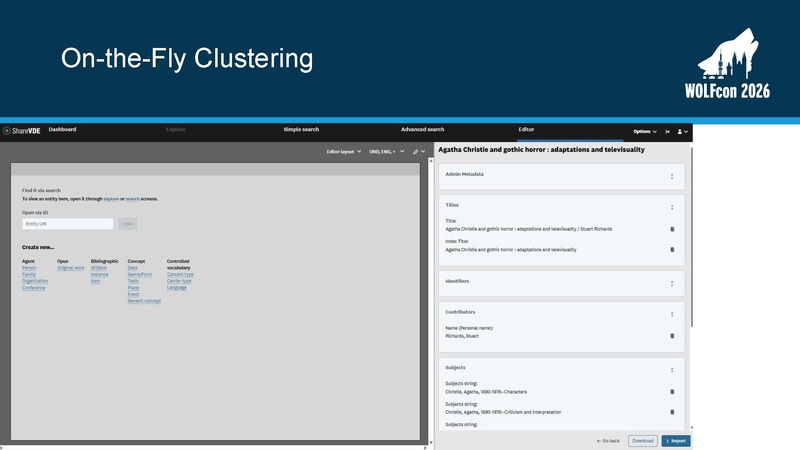Copy the Index Title value
Viewport: 800px width, 450px height.
pos(672,250)
